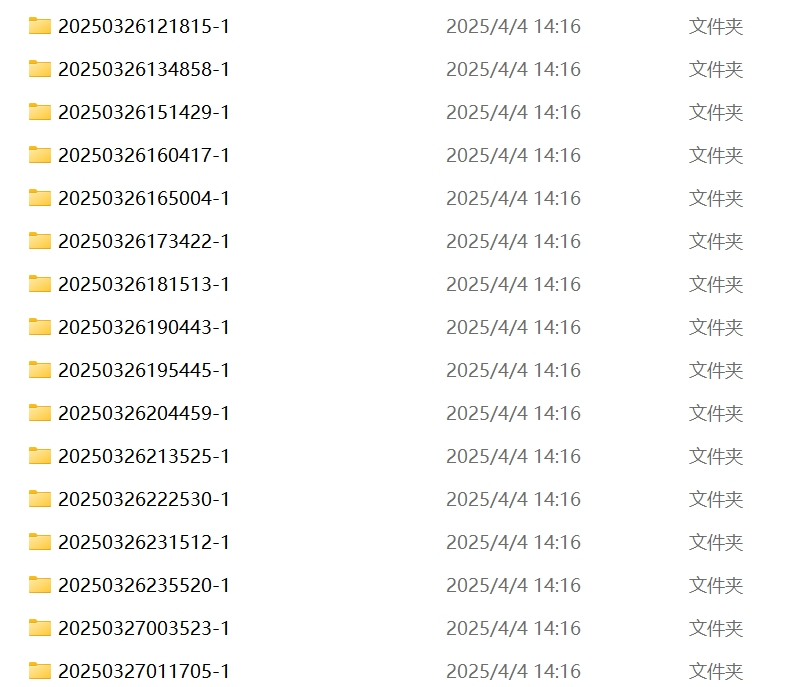
Task: Highlight folder name 20250326235520-1
Action: pos(144,585)
